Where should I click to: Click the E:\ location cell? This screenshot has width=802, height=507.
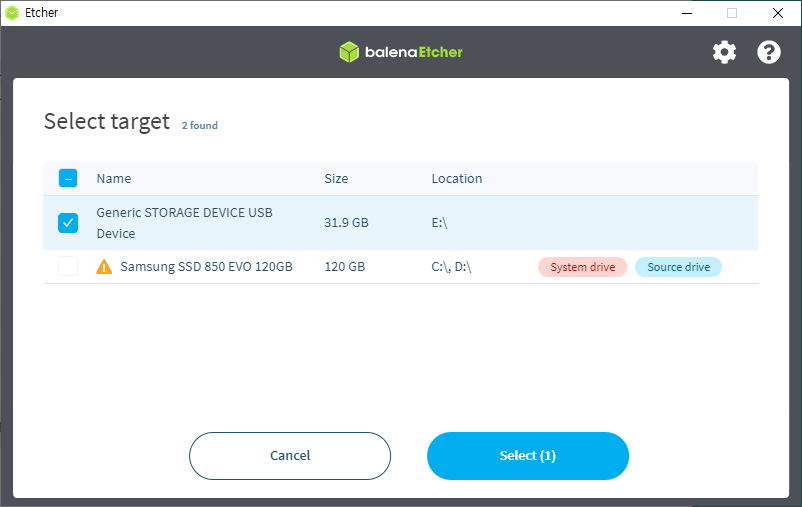pyautogui.click(x=439, y=223)
